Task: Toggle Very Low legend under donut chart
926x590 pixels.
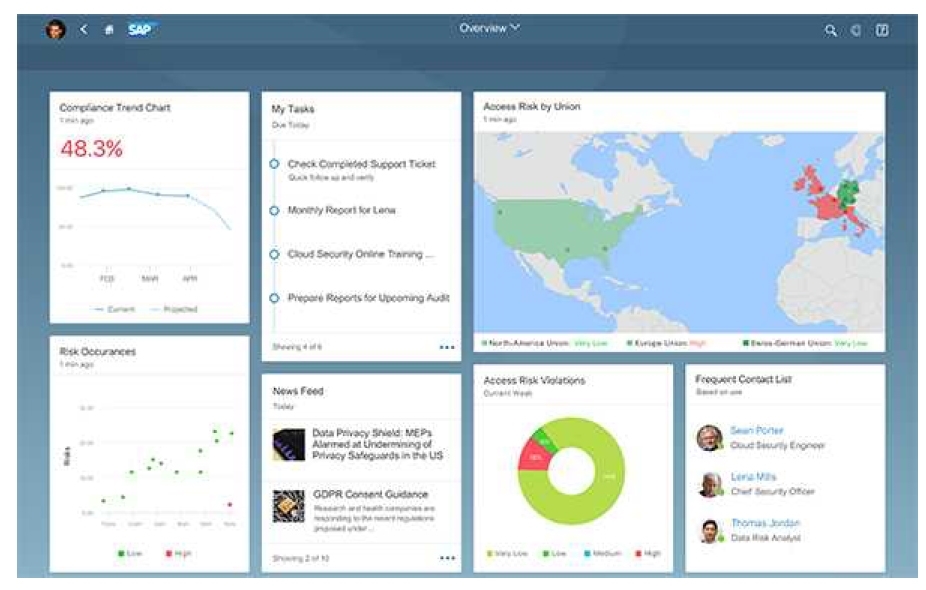Action: (x=507, y=553)
